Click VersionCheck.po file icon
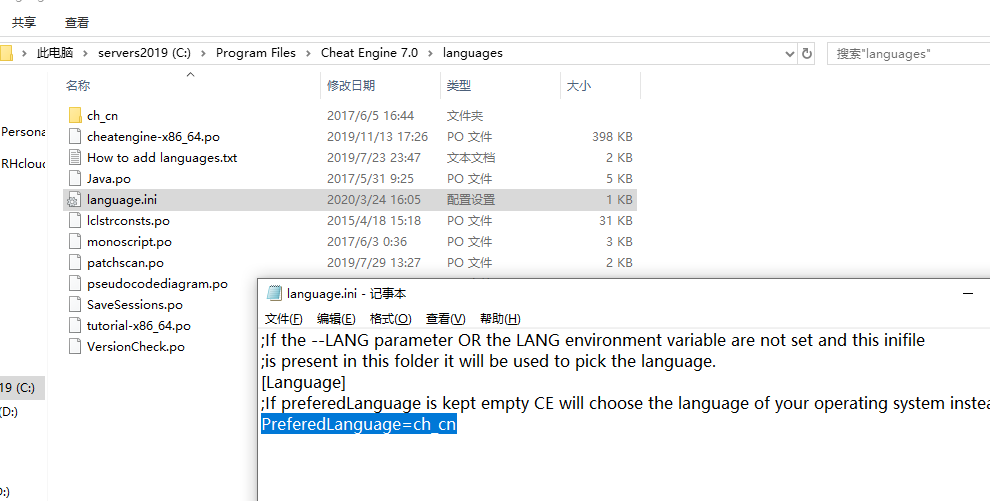 click(x=75, y=346)
